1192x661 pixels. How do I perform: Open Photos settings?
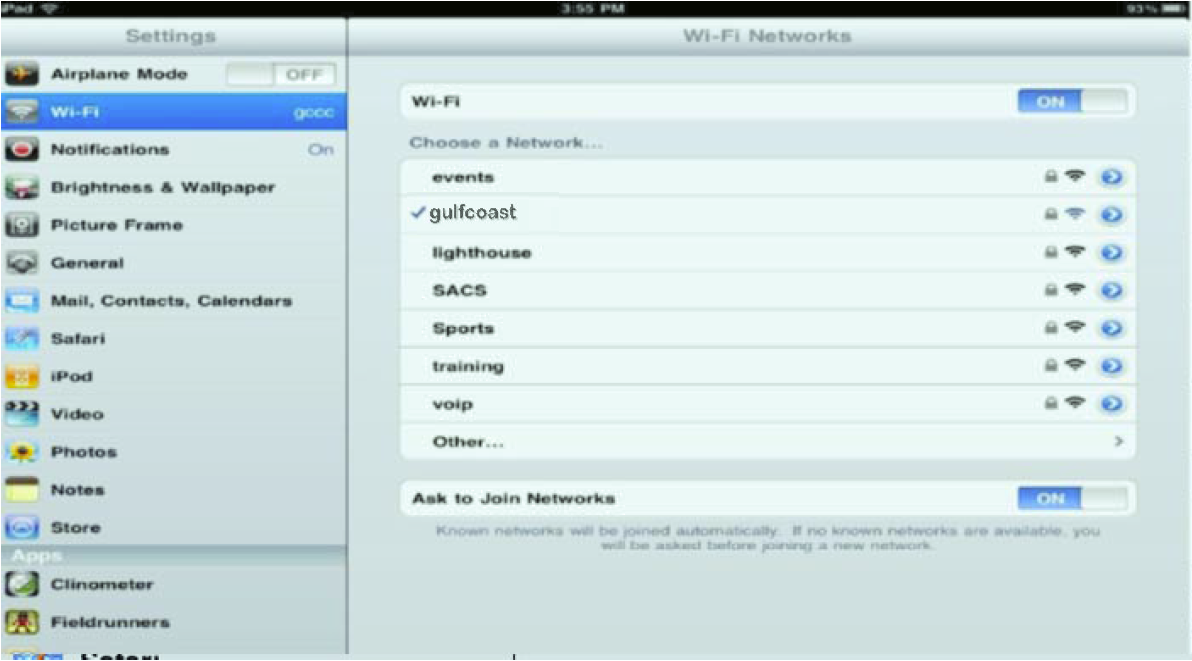(x=173, y=452)
